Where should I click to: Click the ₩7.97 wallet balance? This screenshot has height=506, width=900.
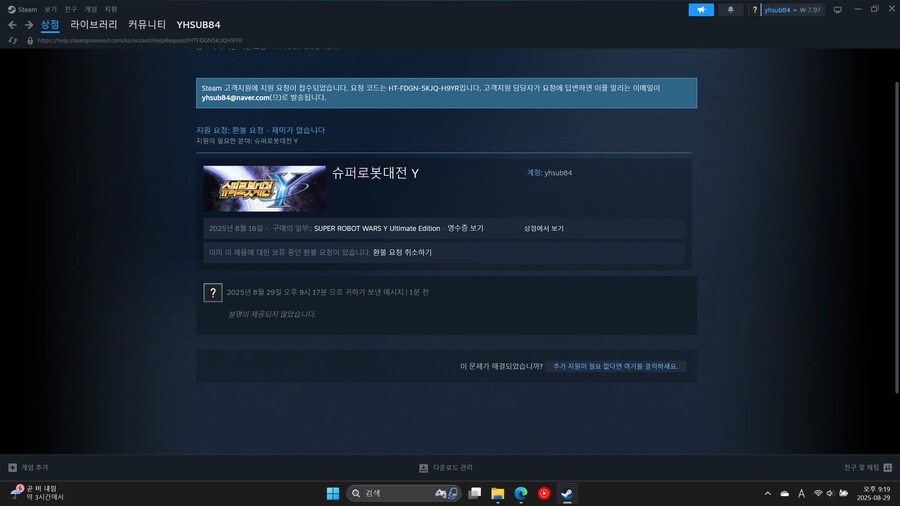point(810,10)
